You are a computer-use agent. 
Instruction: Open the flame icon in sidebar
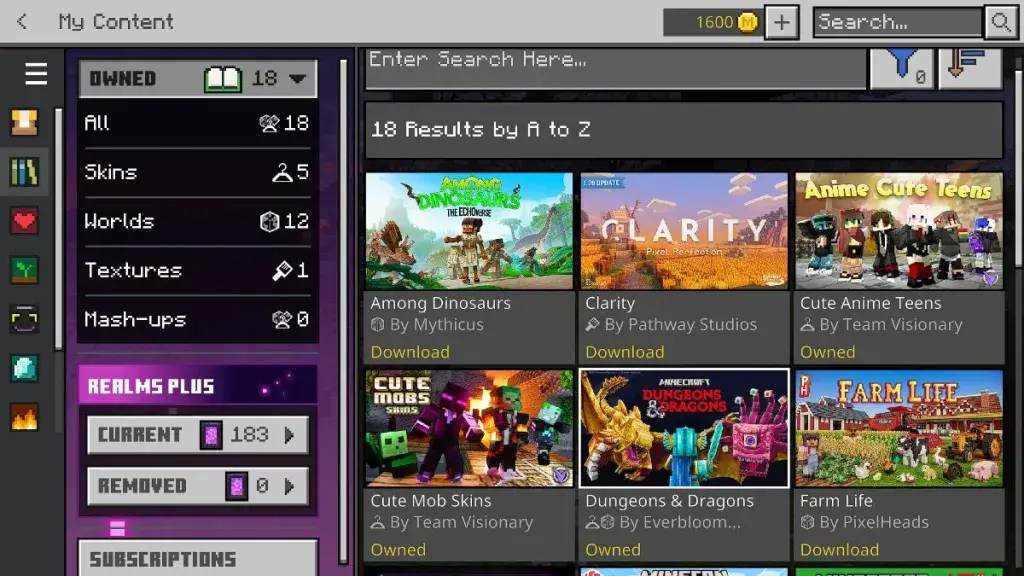(x=24, y=417)
